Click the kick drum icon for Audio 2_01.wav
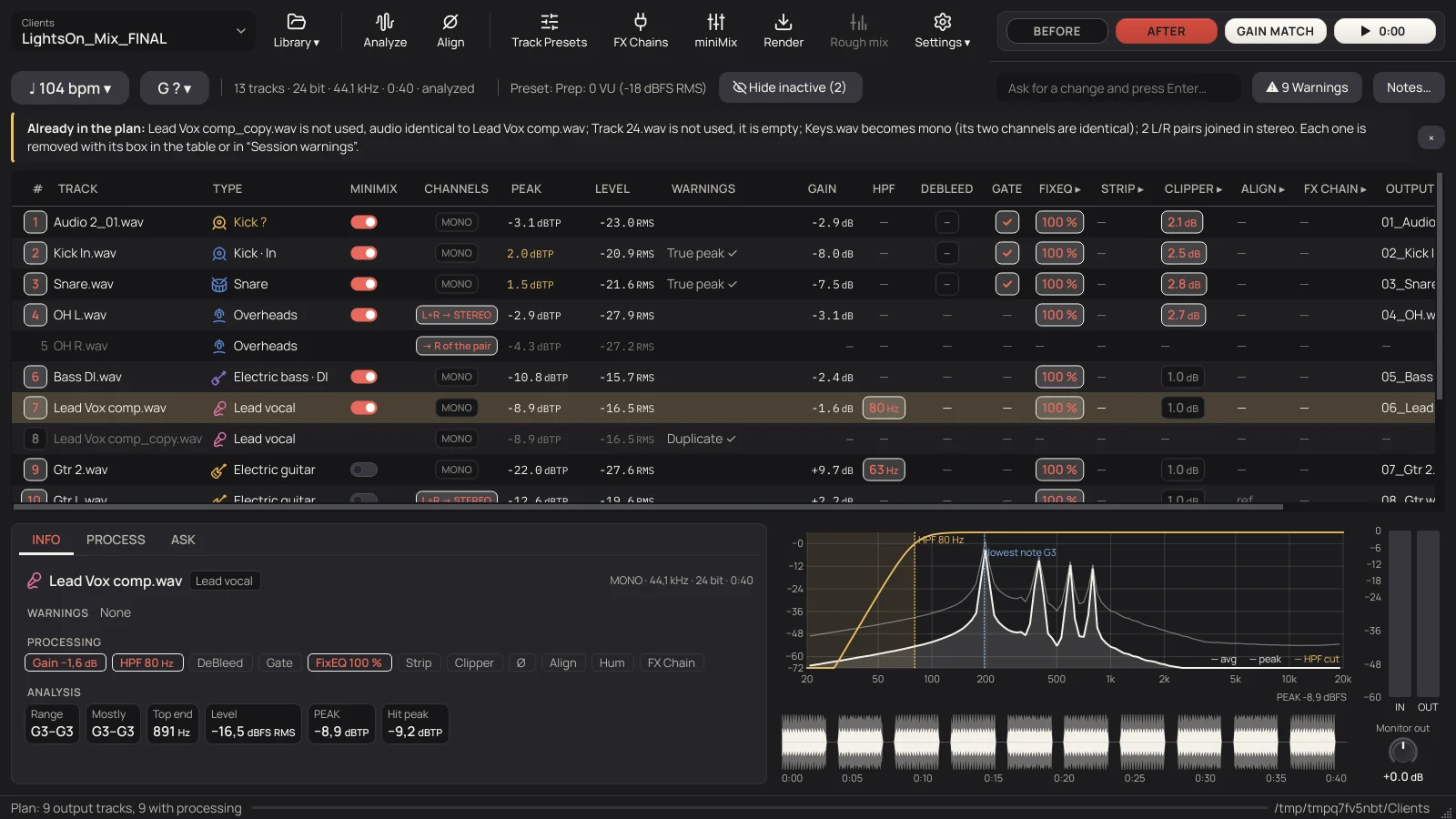 (219, 223)
